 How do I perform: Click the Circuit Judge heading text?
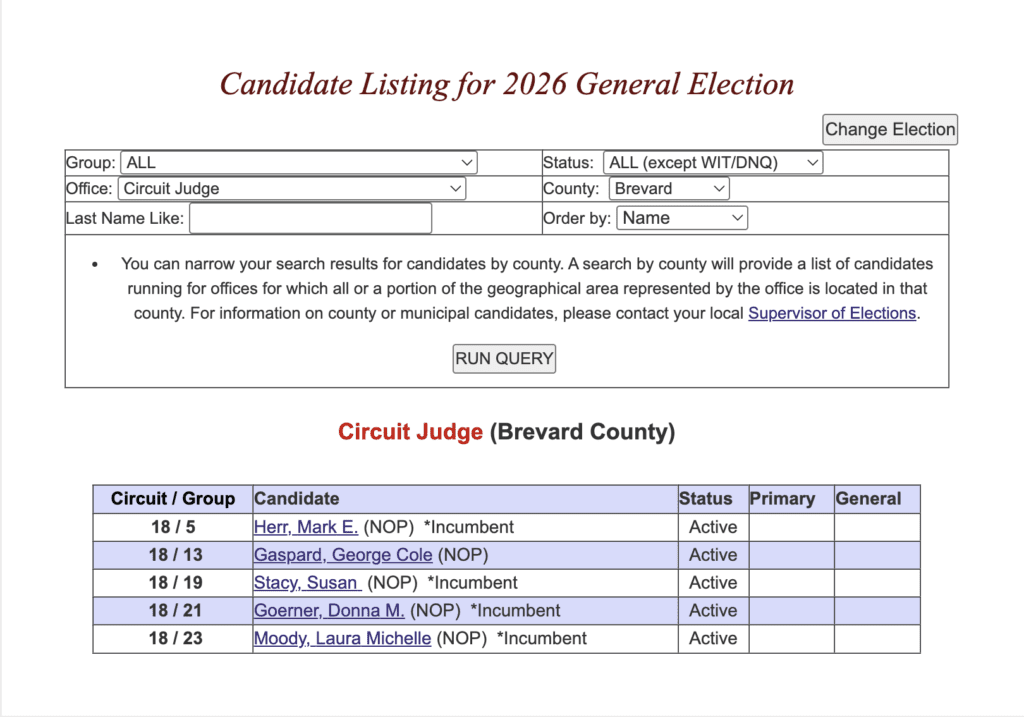pyautogui.click(x=410, y=433)
